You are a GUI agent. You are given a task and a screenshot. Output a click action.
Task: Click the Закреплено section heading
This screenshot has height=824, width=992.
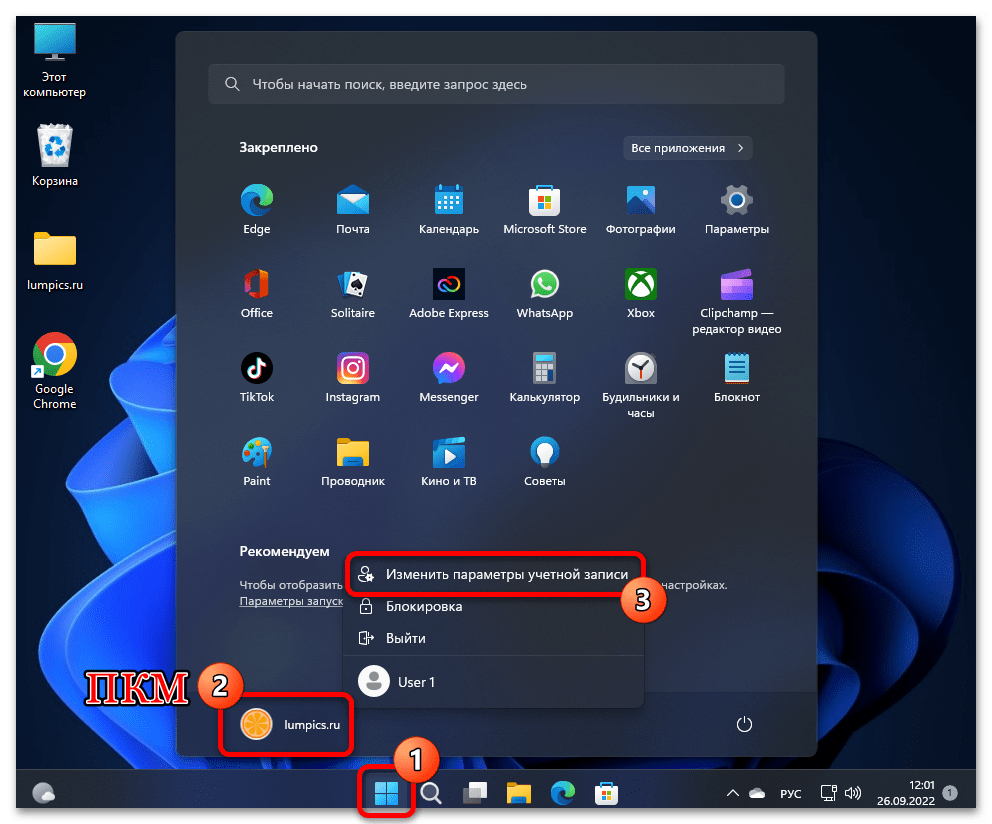pyautogui.click(x=278, y=147)
